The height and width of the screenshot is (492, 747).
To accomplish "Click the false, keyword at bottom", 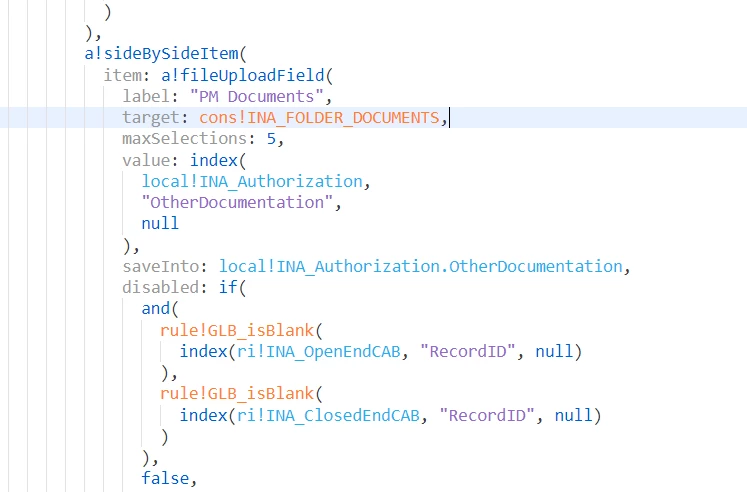I will pyautogui.click(x=169, y=478).
